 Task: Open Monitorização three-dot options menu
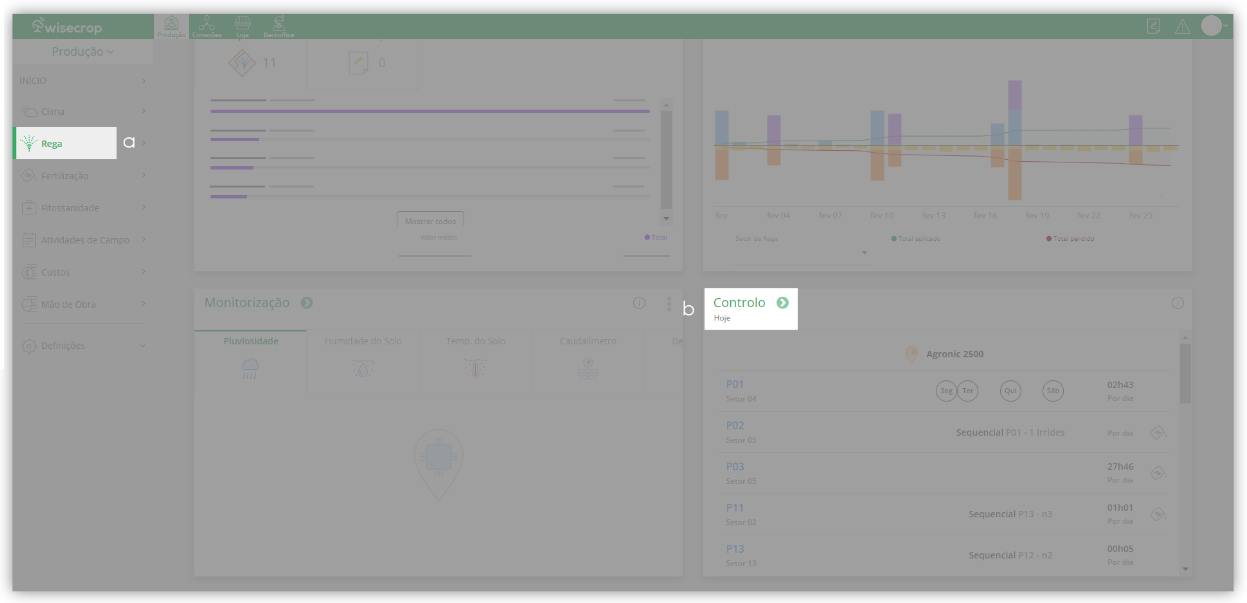(x=669, y=303)
